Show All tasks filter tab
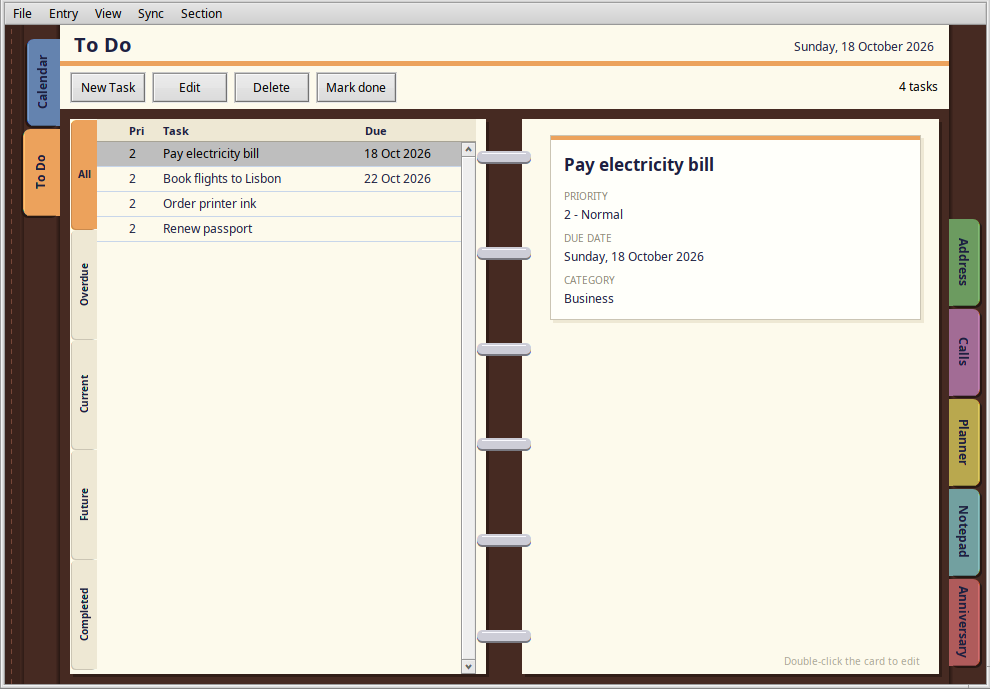990x689 pixels. click(85, 174)
